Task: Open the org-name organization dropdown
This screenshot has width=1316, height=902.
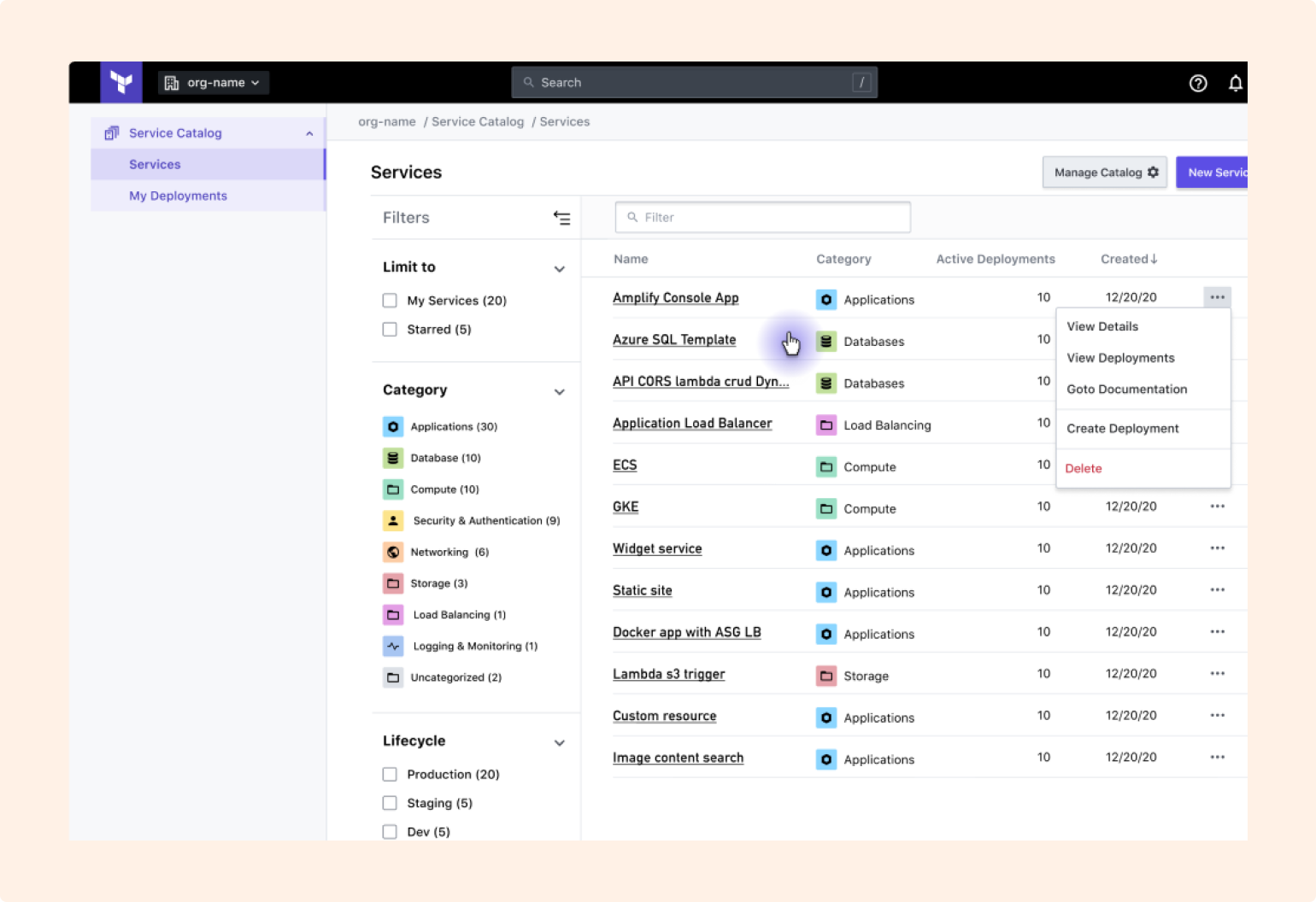Action: (x=214, y=83)
